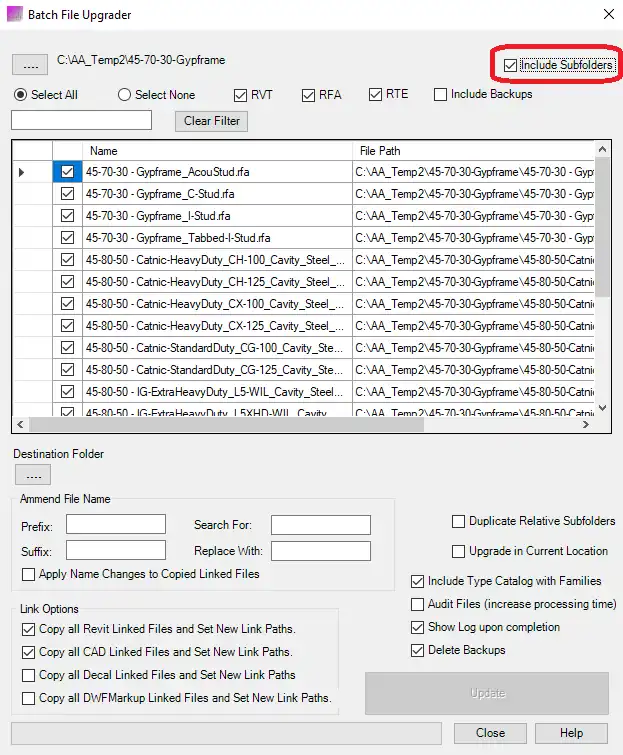
Task: Sort the list by Name column header
Action: 216,150
